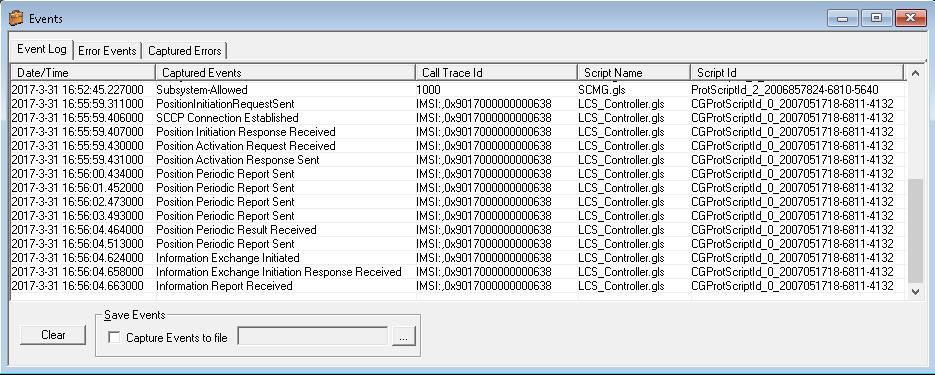Browse for file with the ... button

[x=403, y=337]
